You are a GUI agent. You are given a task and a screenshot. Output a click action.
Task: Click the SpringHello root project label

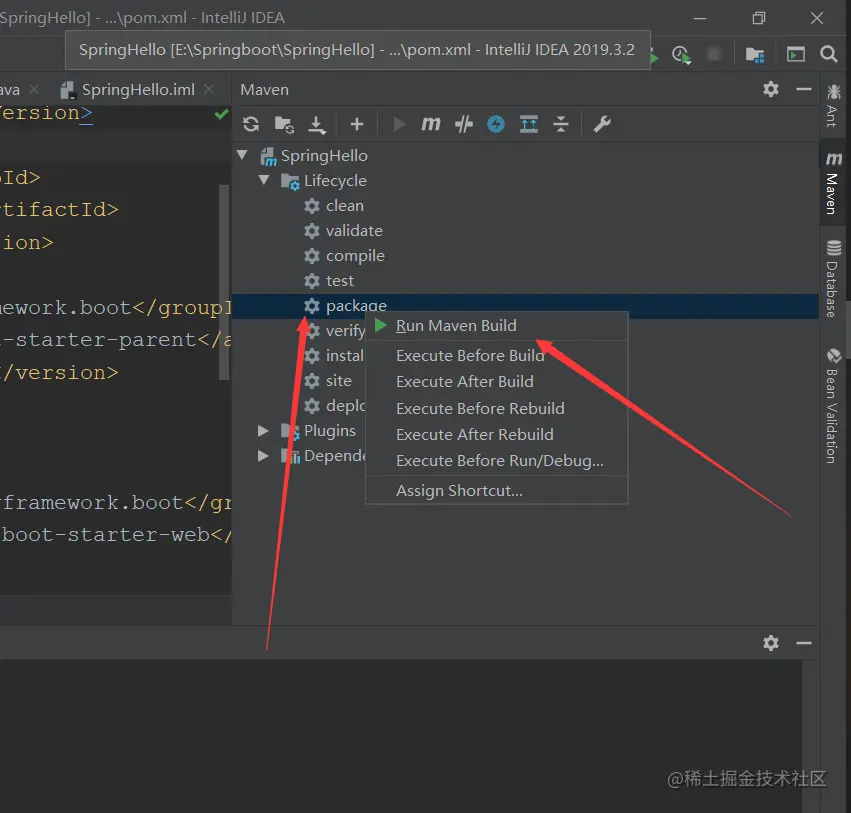click(324, 156)
